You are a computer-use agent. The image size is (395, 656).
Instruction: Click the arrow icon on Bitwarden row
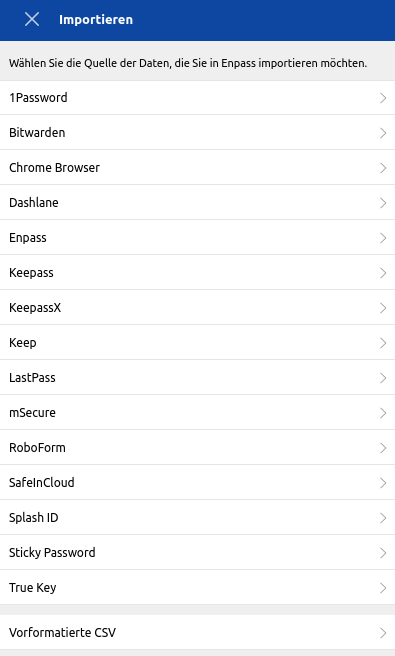click(383, 133)
